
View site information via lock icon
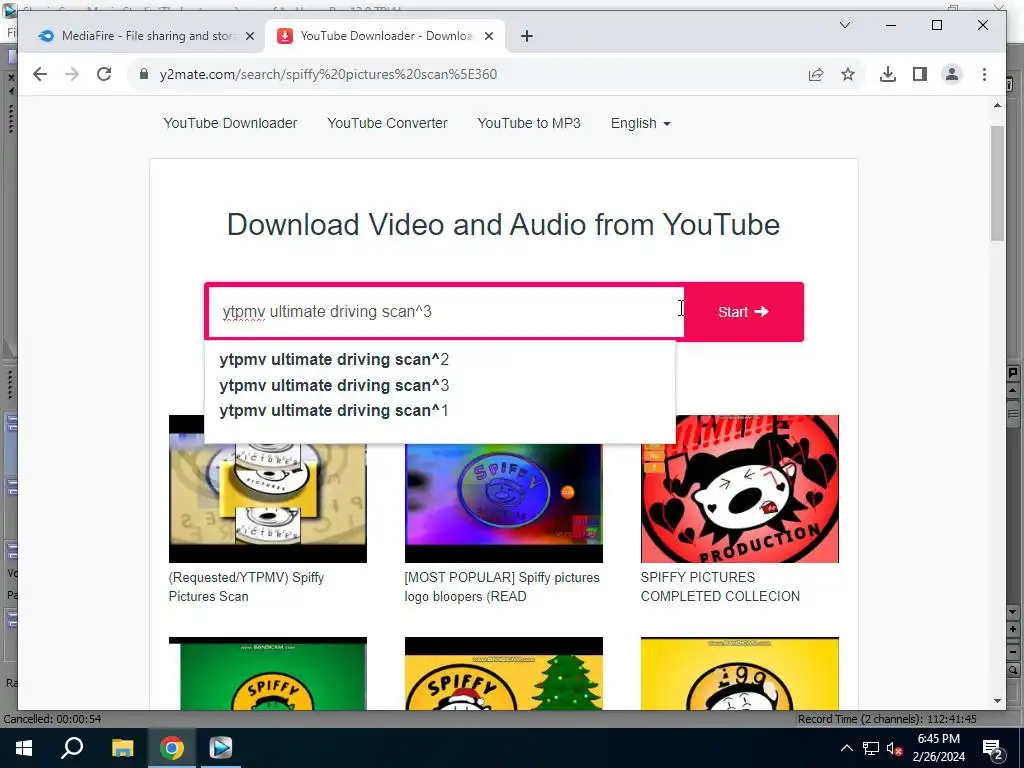(x=144, y=74)
